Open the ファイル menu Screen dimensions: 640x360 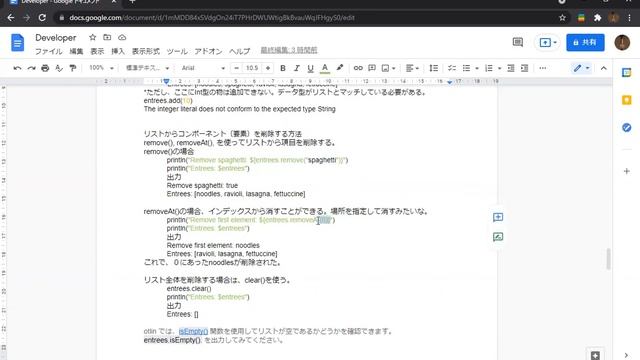tap(49, 51)
